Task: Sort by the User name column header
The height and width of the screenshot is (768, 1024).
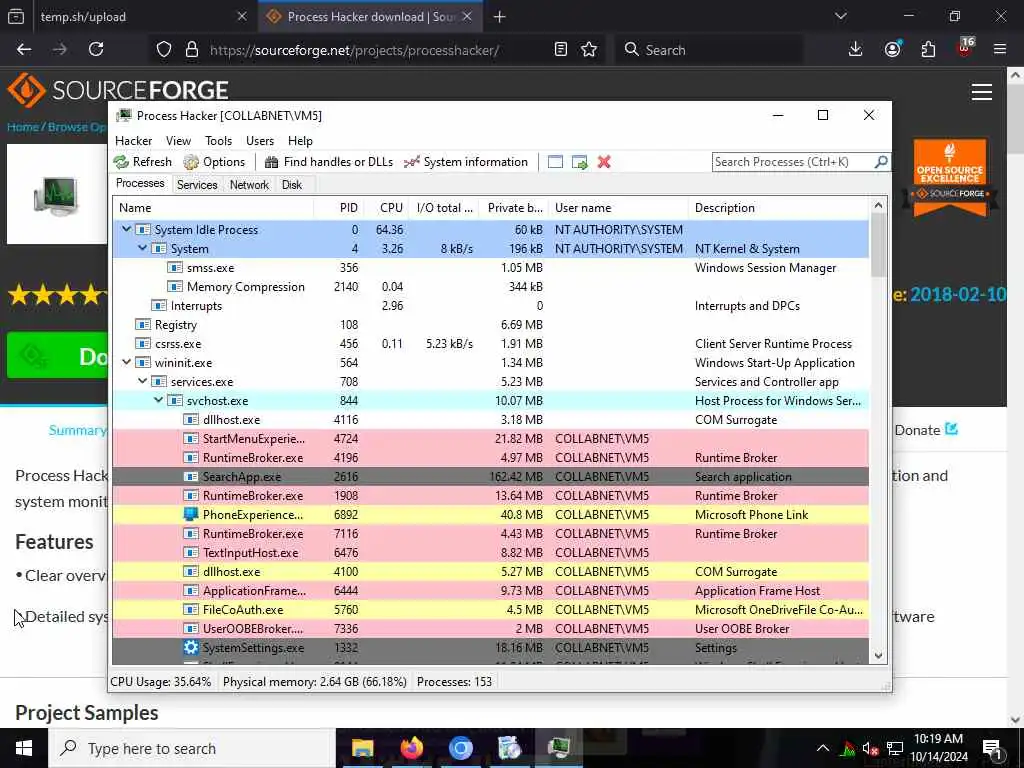Action: (x=618, y=208)
